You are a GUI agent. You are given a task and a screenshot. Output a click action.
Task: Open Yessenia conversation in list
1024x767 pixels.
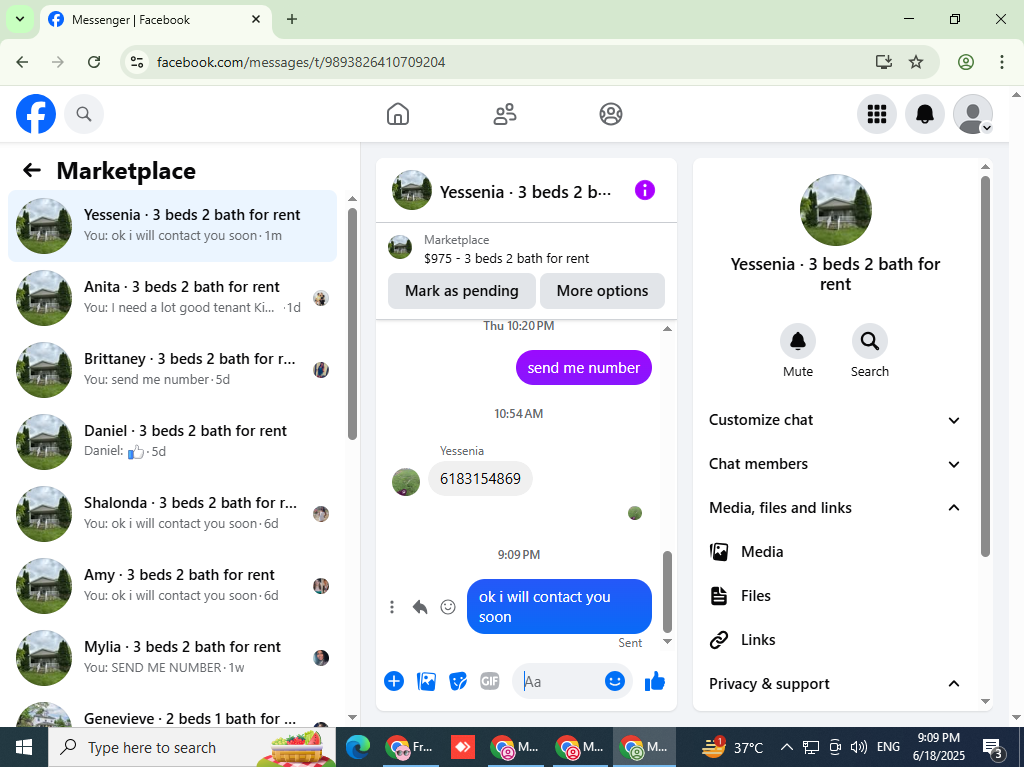coord(172,226)
